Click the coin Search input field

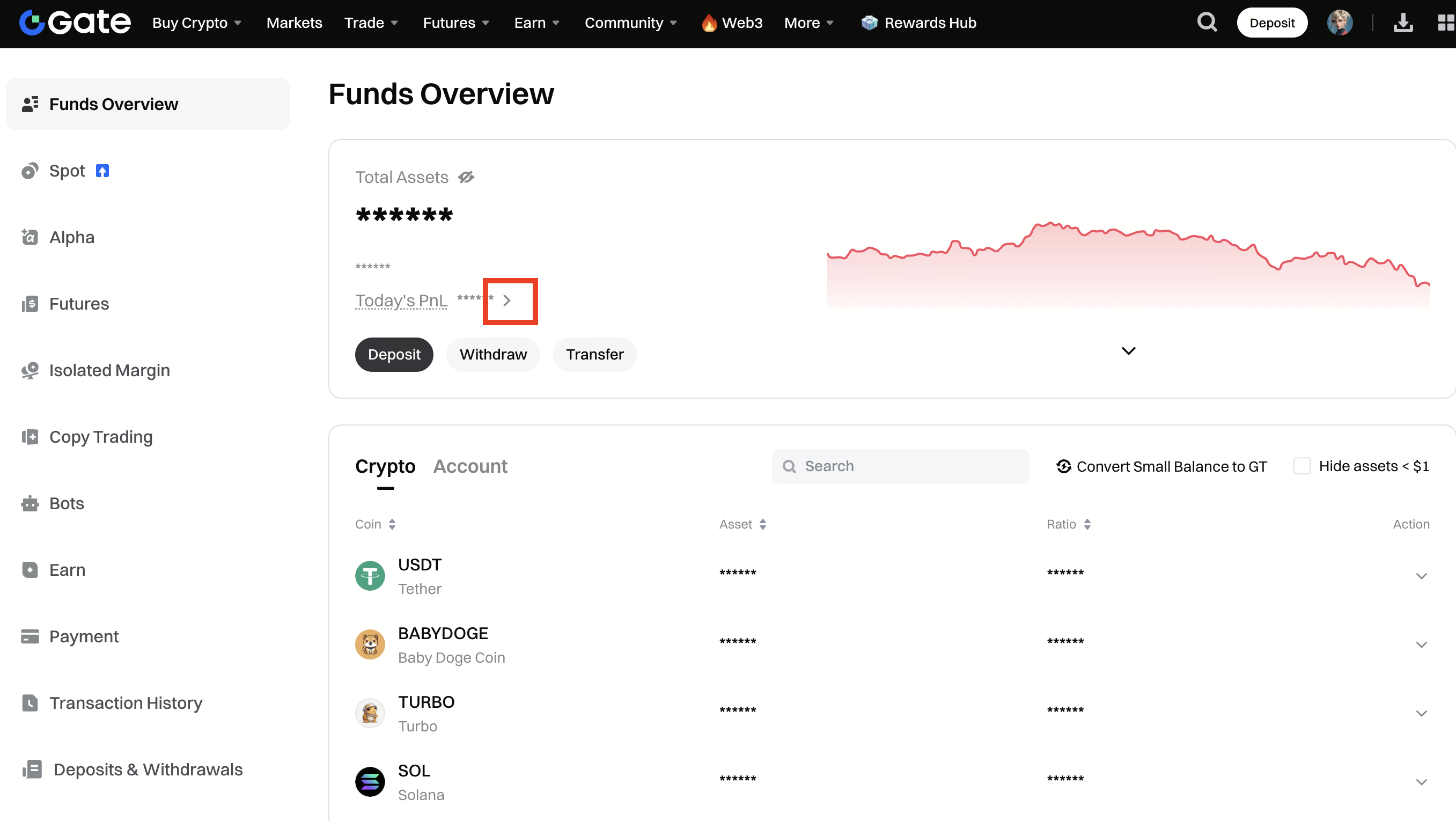(x=900, y=466)
